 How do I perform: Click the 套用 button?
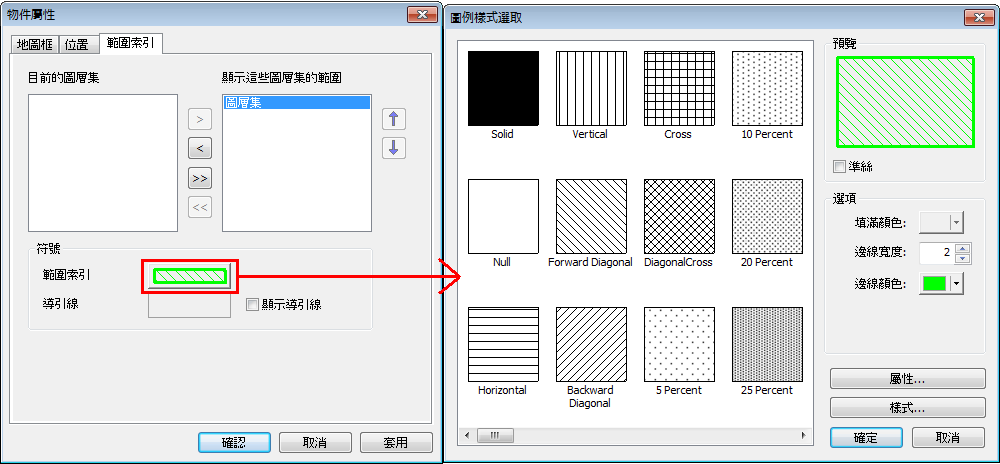[396, 442]
